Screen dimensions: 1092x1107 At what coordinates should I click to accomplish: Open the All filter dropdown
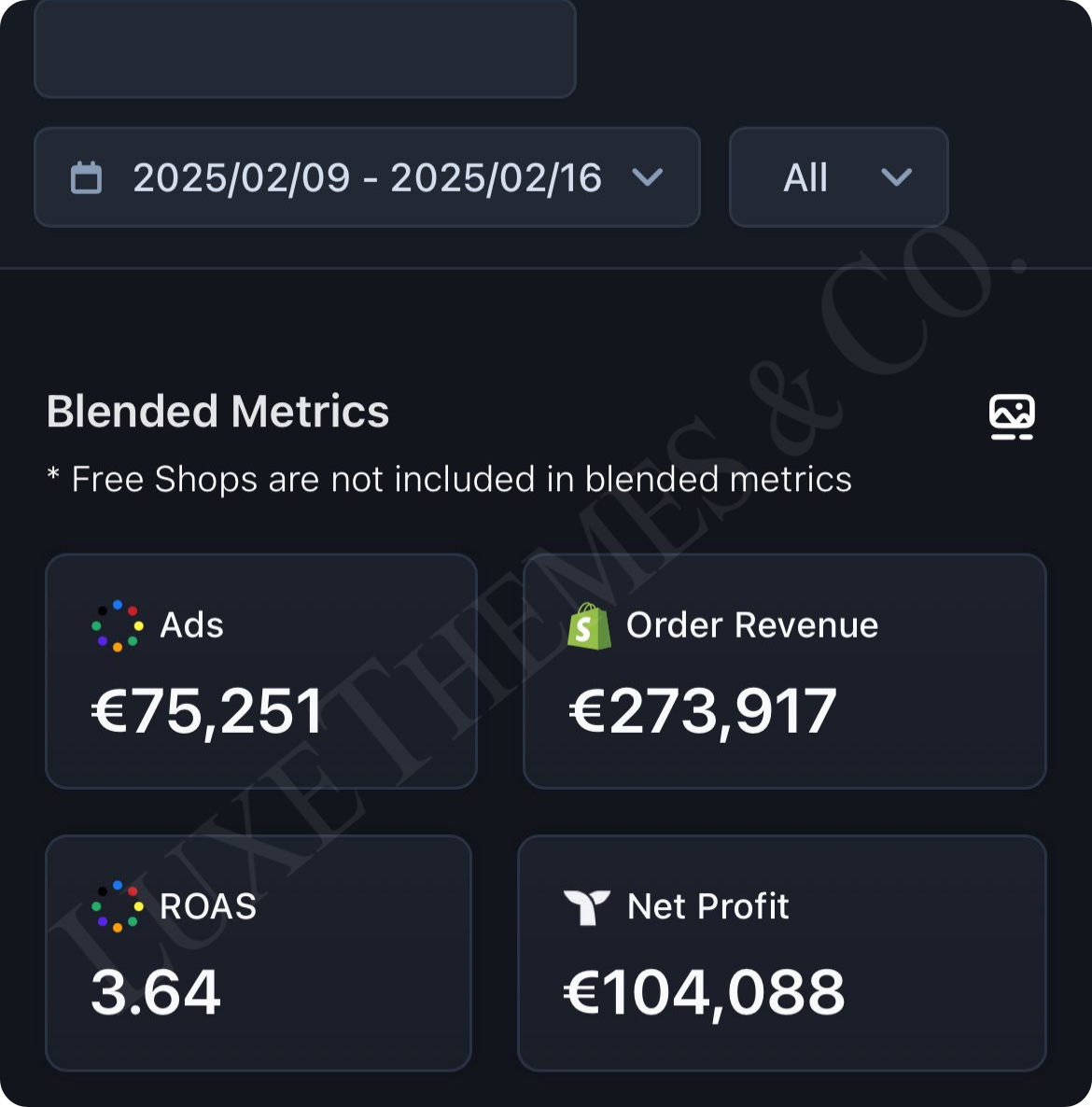click(838, 177)
